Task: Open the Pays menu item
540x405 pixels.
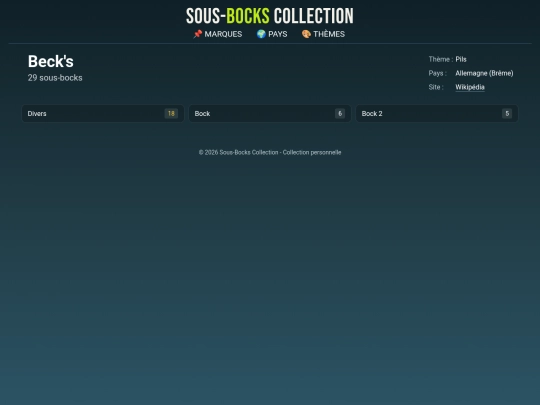Action: point(272,34)
